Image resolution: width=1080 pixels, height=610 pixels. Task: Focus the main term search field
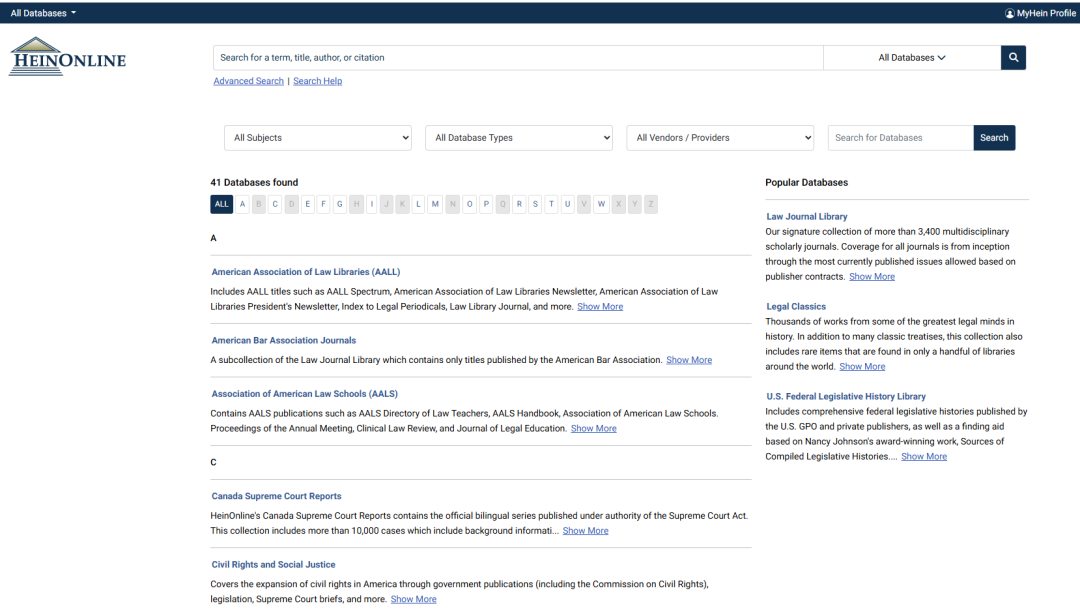tap(518, 58)
